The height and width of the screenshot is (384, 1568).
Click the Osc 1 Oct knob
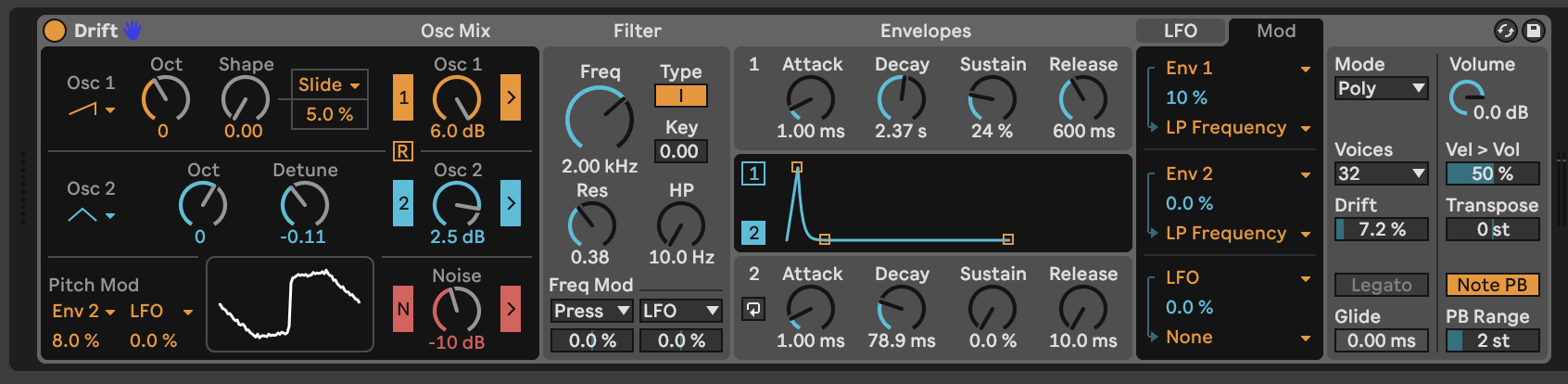[x=166, y=98]
